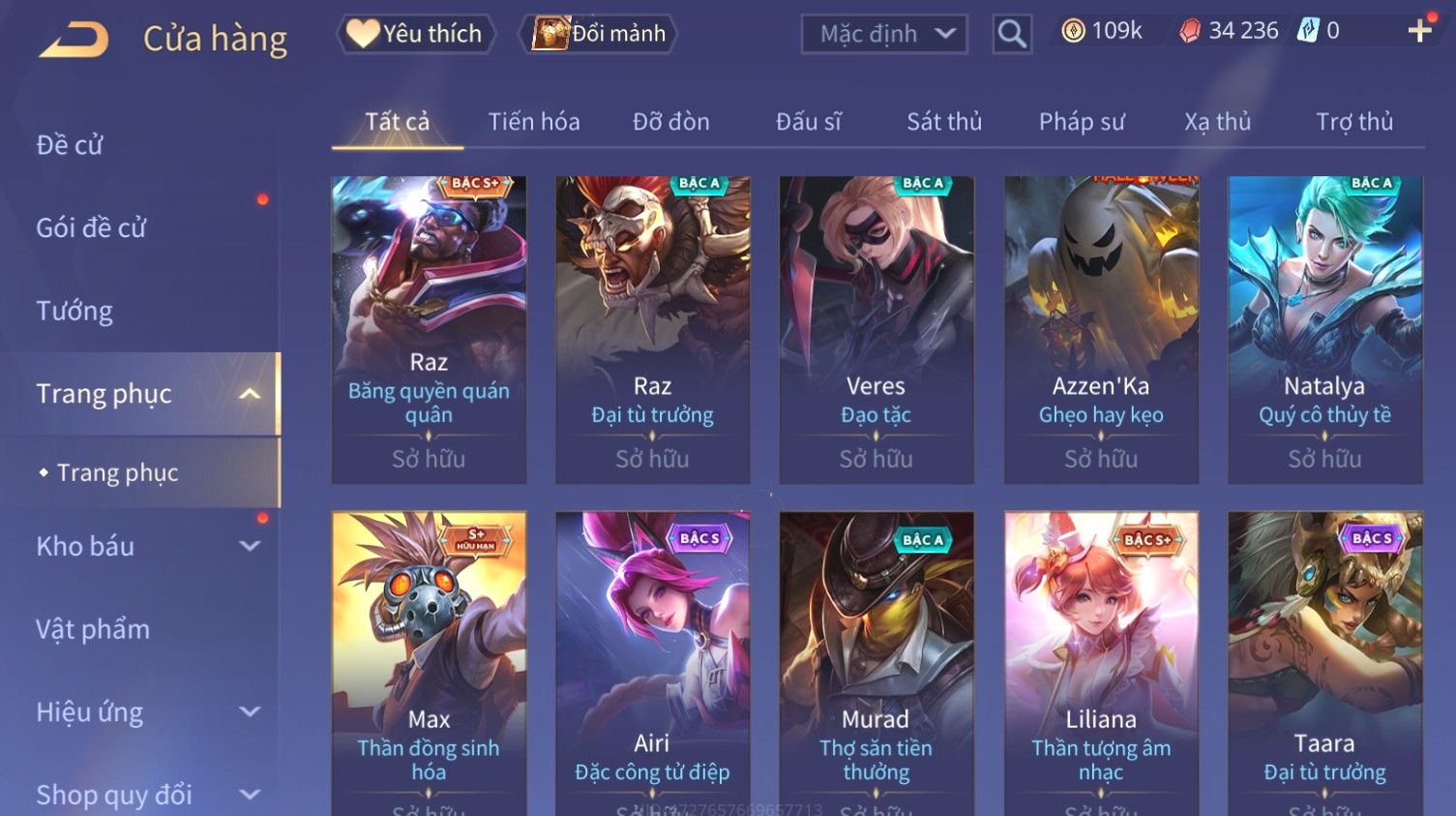1456x816 pixels.
Task: Open Gói đề cử sidebar entry
Action: (91, 228)
